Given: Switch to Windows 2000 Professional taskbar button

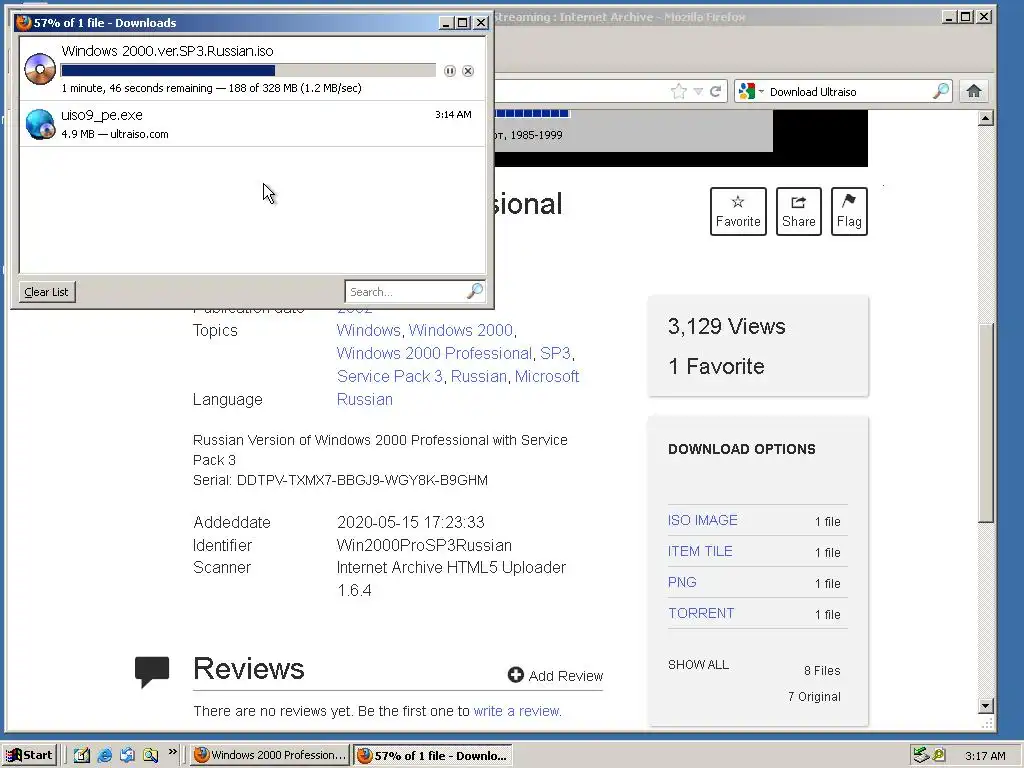Looking at the screenshot, I should tap(270, 755).
